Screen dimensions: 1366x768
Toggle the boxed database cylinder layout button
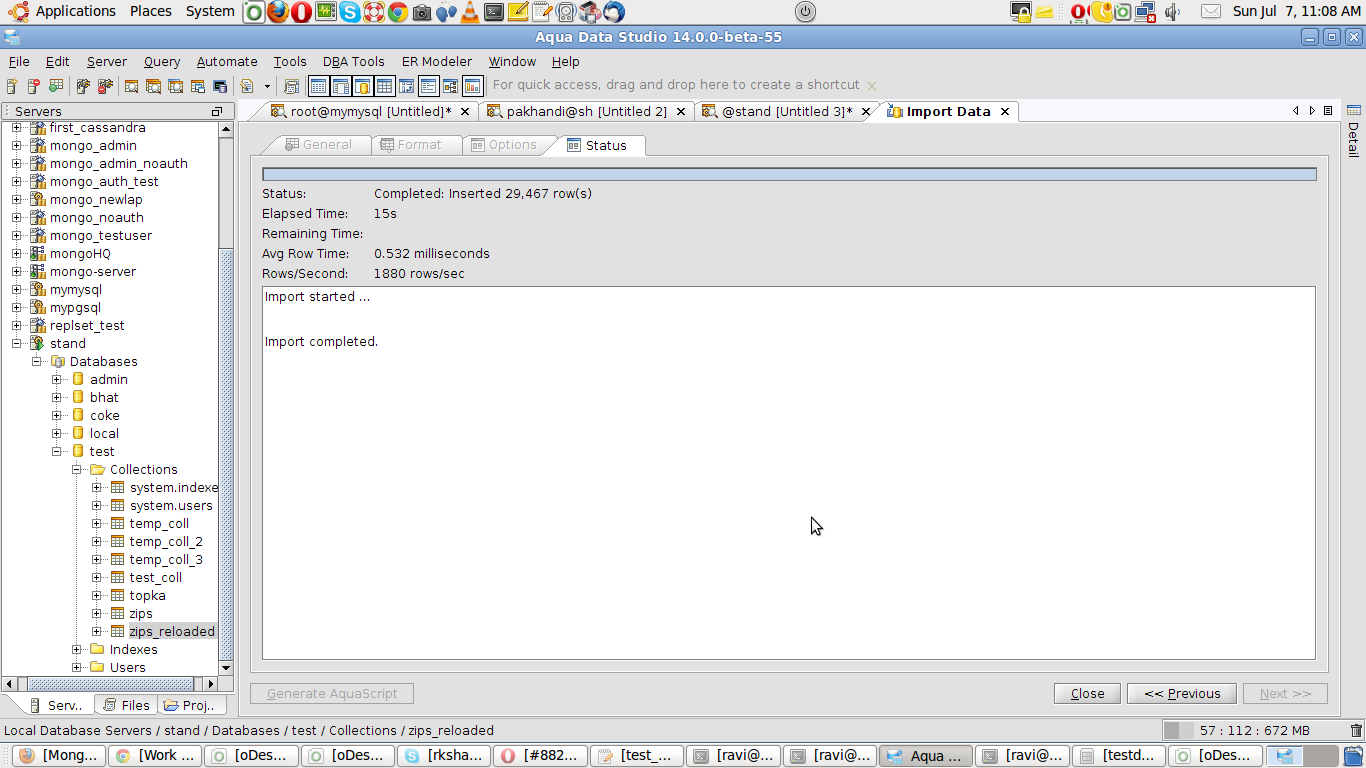coord(362,86)
